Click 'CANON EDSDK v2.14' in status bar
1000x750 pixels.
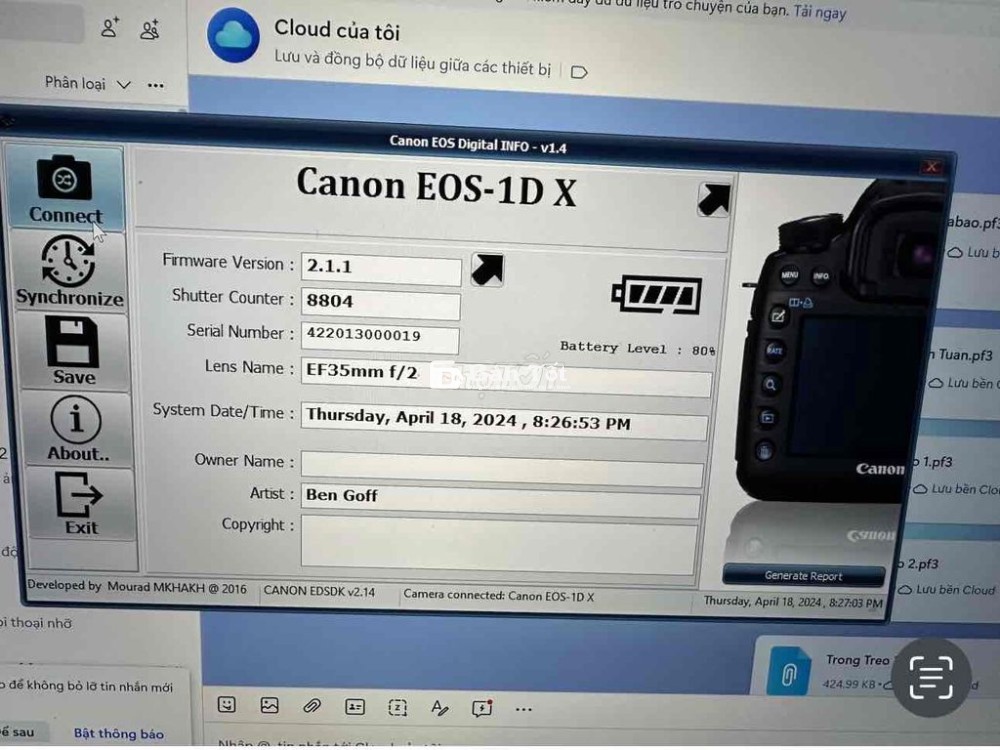click(x=319, y=591)
